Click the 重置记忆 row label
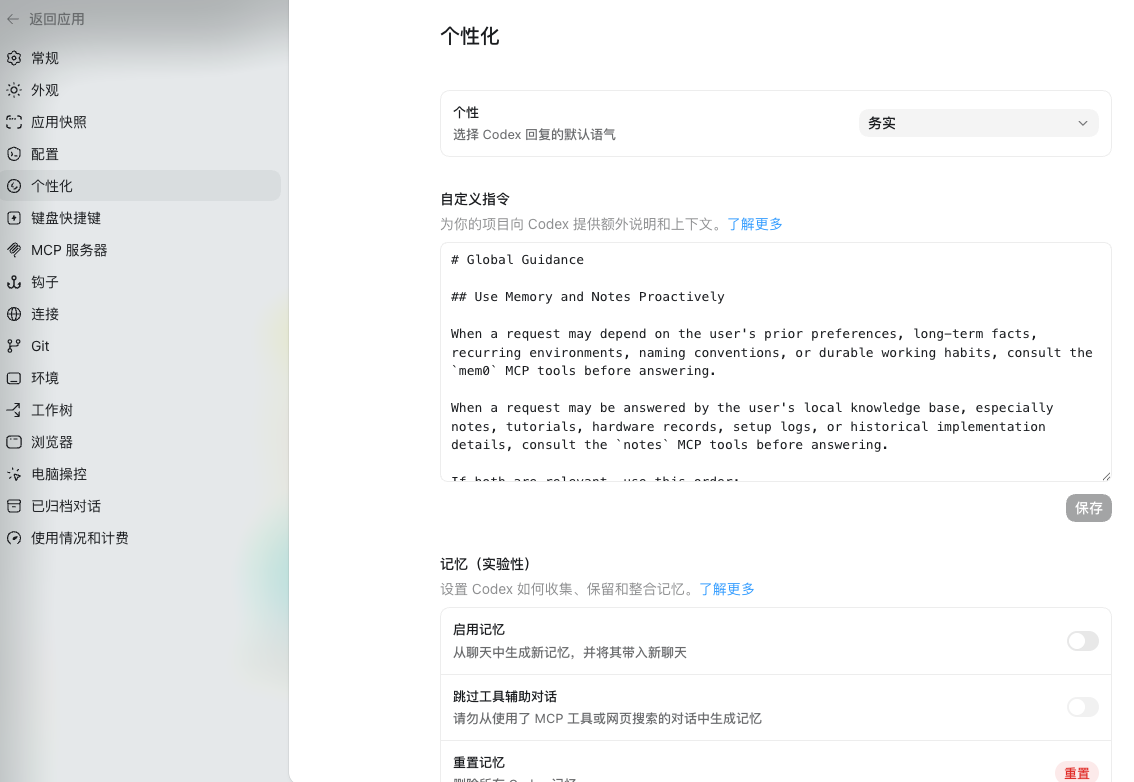This screenshot has width=1134, height=782. coord(478,762)
